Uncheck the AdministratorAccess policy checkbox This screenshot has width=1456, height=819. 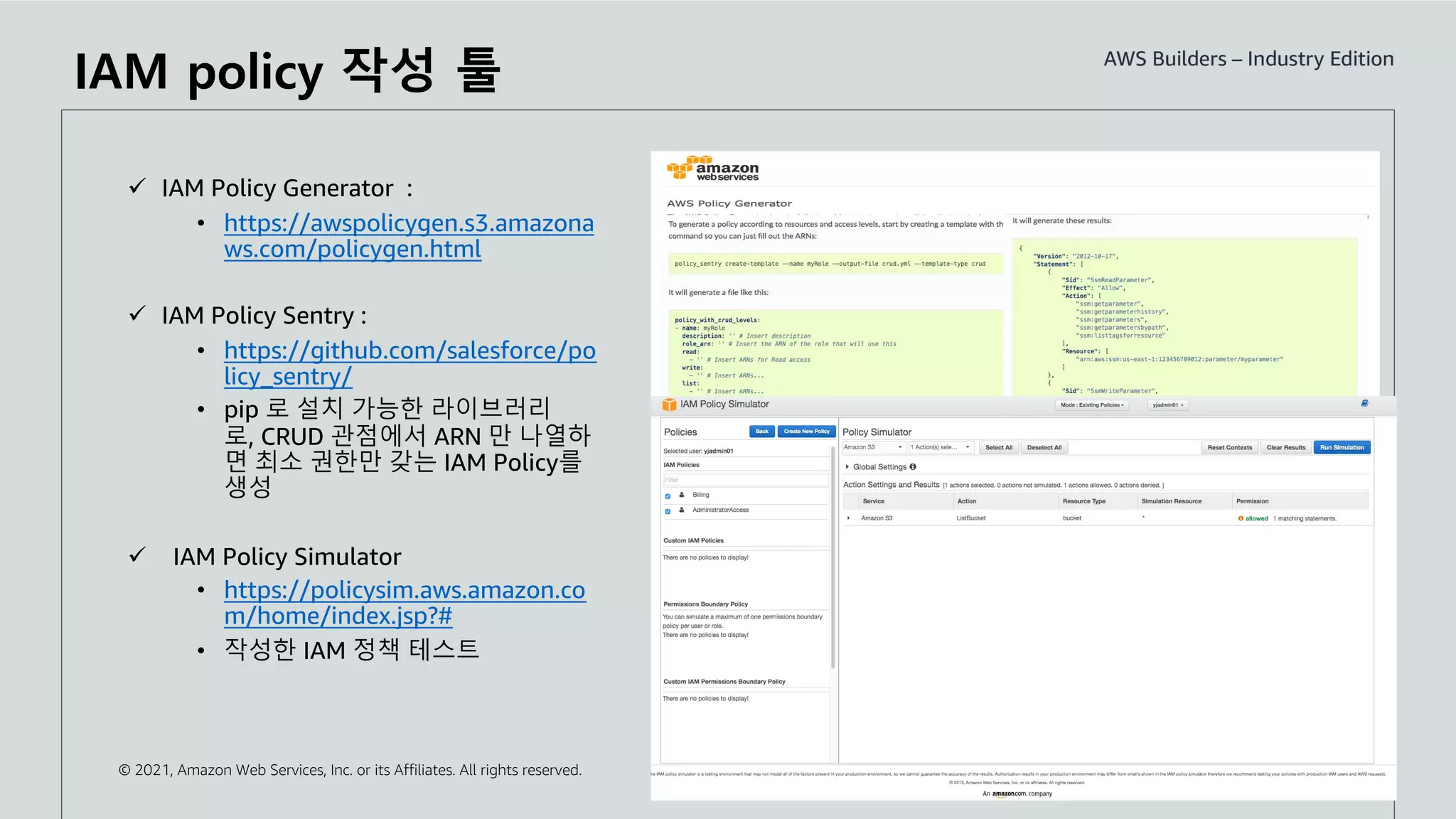(668, 511)
